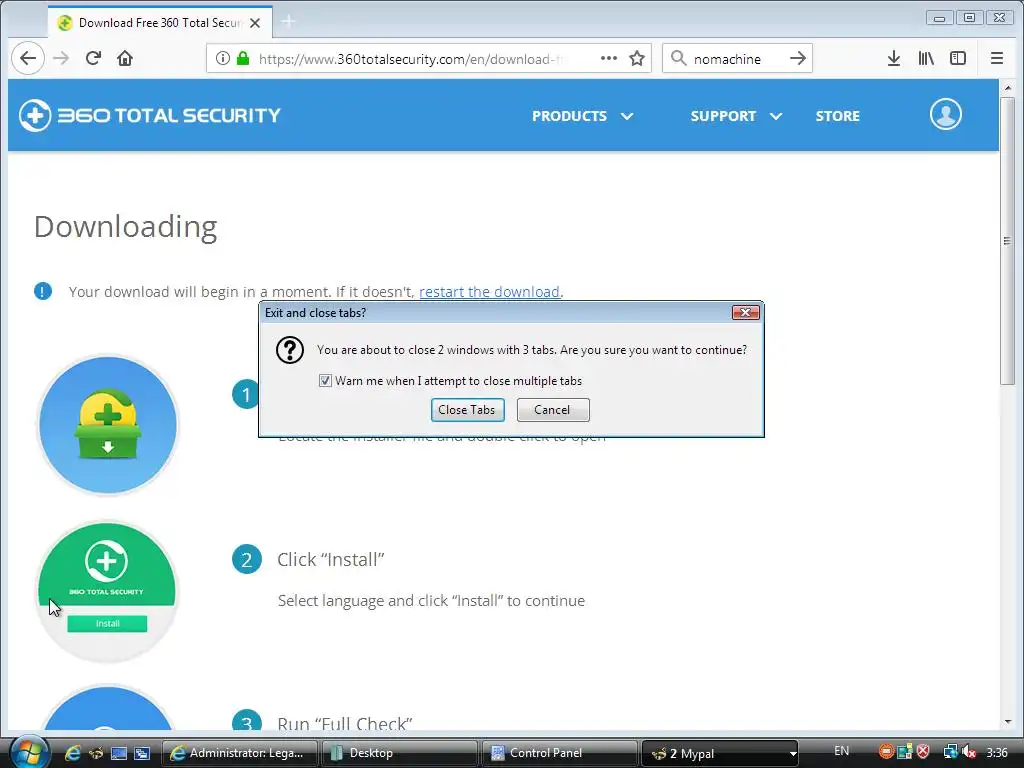Image resolution: width=1024 pixels, height=768 pixels.
Task: Open the browser home page
Action: click(125, 59)
